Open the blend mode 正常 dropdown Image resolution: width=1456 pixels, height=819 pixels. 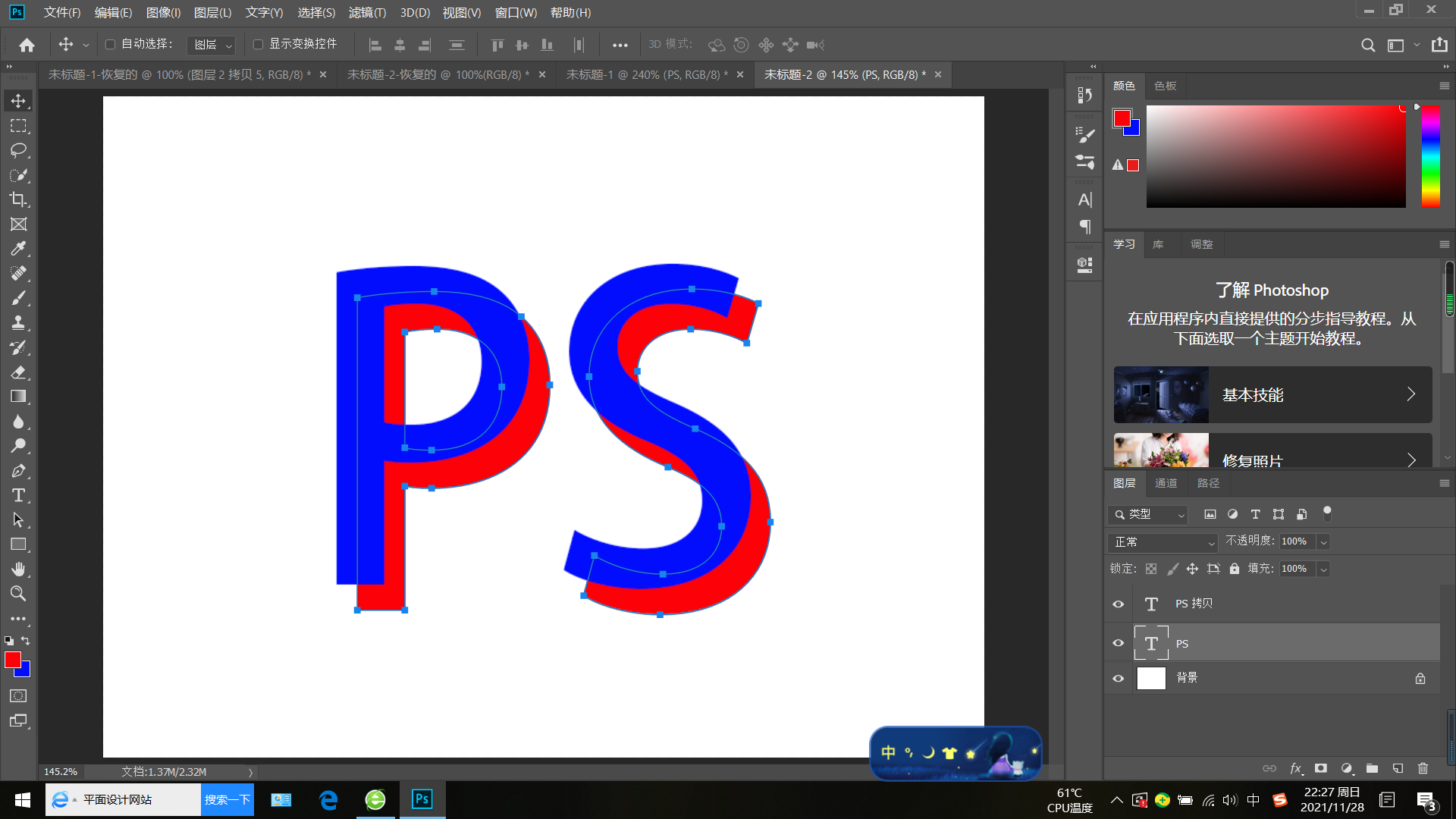coord(1162,542)
